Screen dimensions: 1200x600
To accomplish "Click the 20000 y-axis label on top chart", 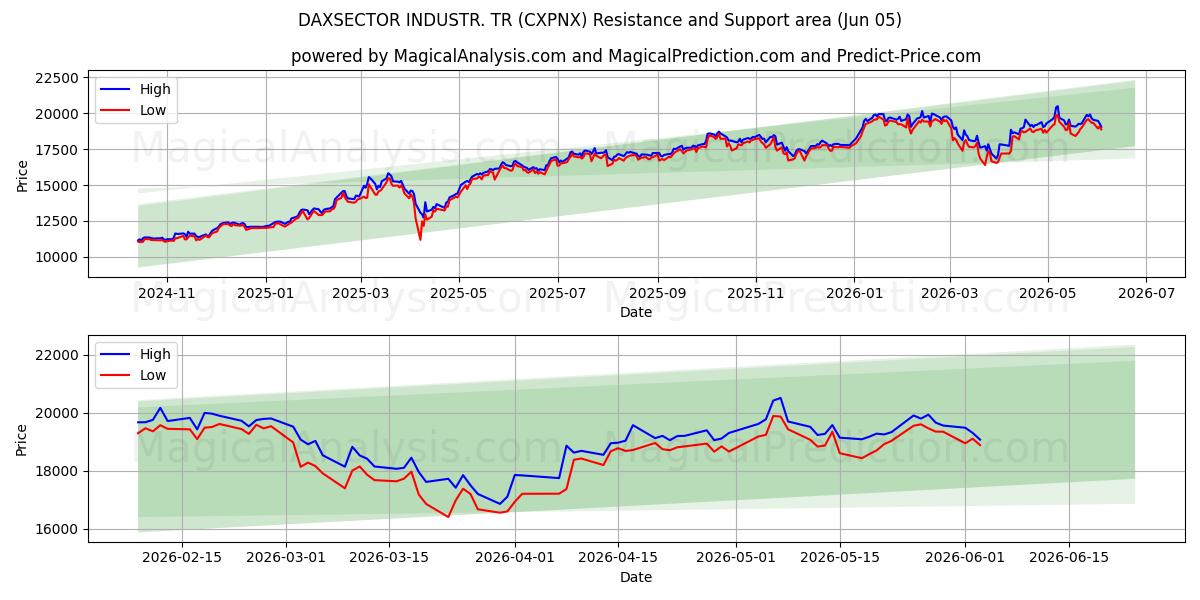I will point(57,114).
